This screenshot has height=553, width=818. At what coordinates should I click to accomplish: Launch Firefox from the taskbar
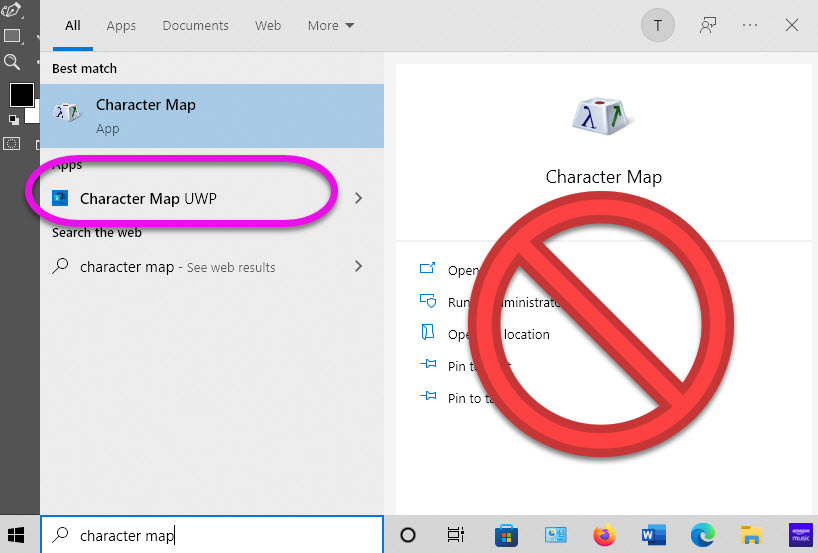click(x=604, y=535)
